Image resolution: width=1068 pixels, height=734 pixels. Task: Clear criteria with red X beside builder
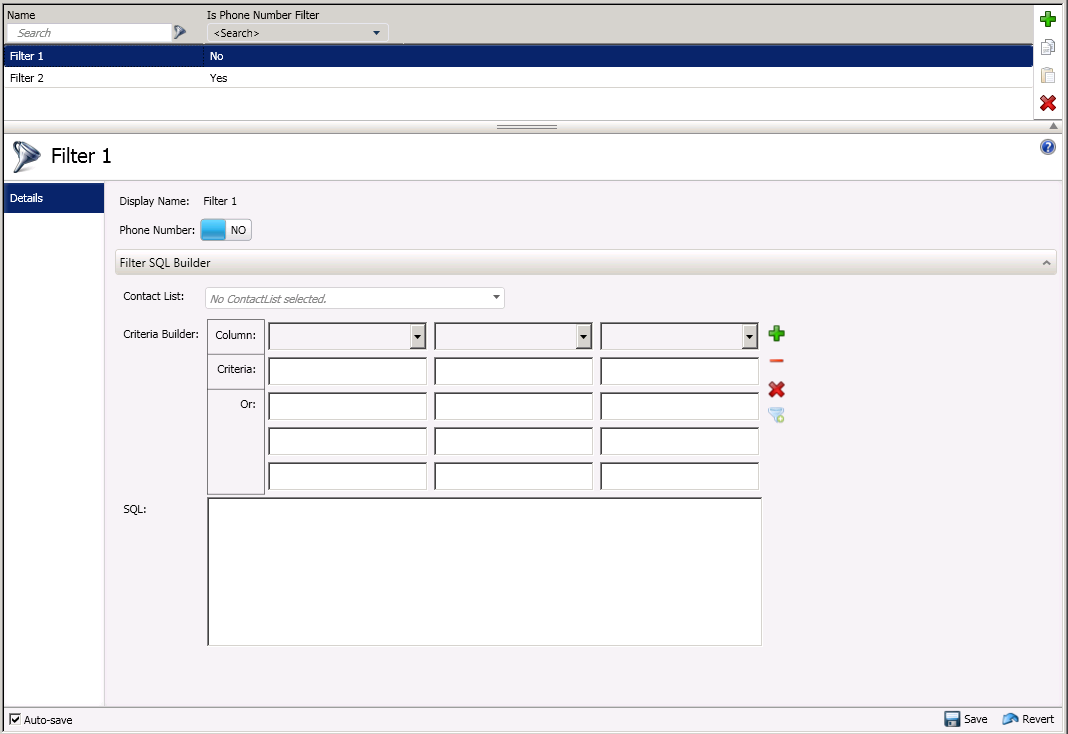pyautogui.click(x=776, y=389)
